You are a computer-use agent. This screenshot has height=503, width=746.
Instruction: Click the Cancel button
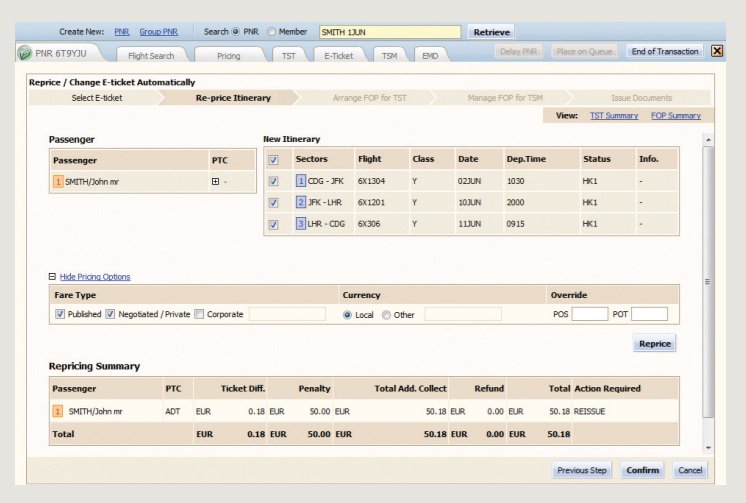pos(690,470)
